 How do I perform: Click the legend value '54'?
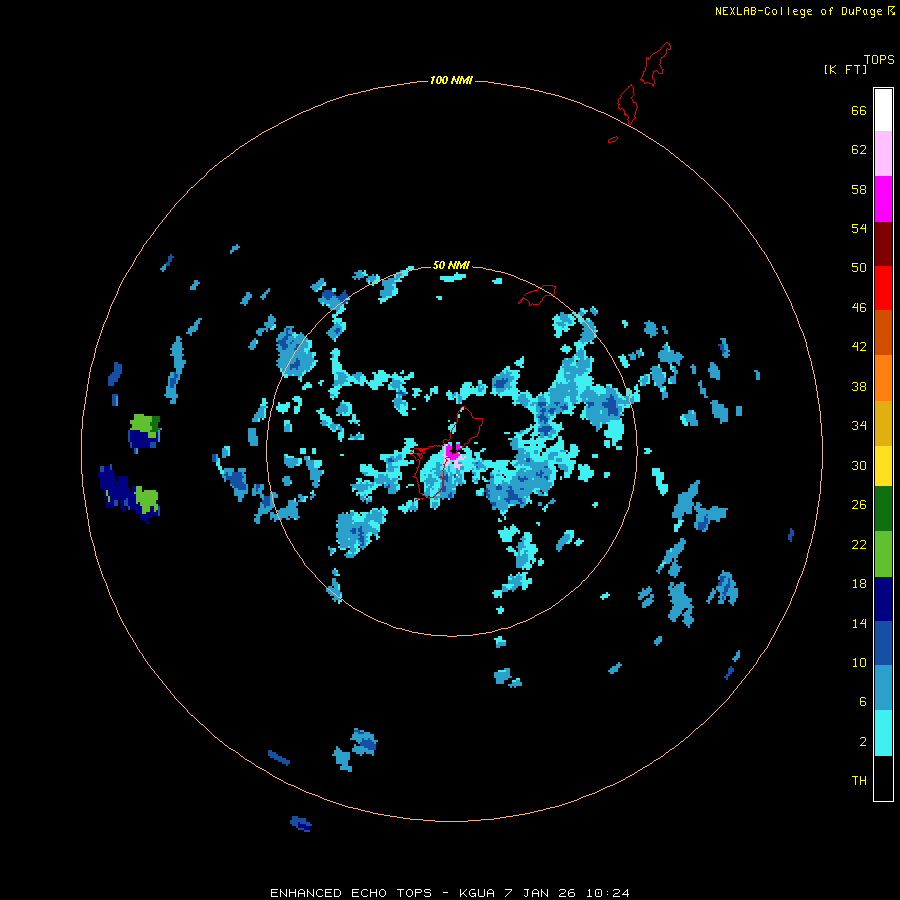859,228
